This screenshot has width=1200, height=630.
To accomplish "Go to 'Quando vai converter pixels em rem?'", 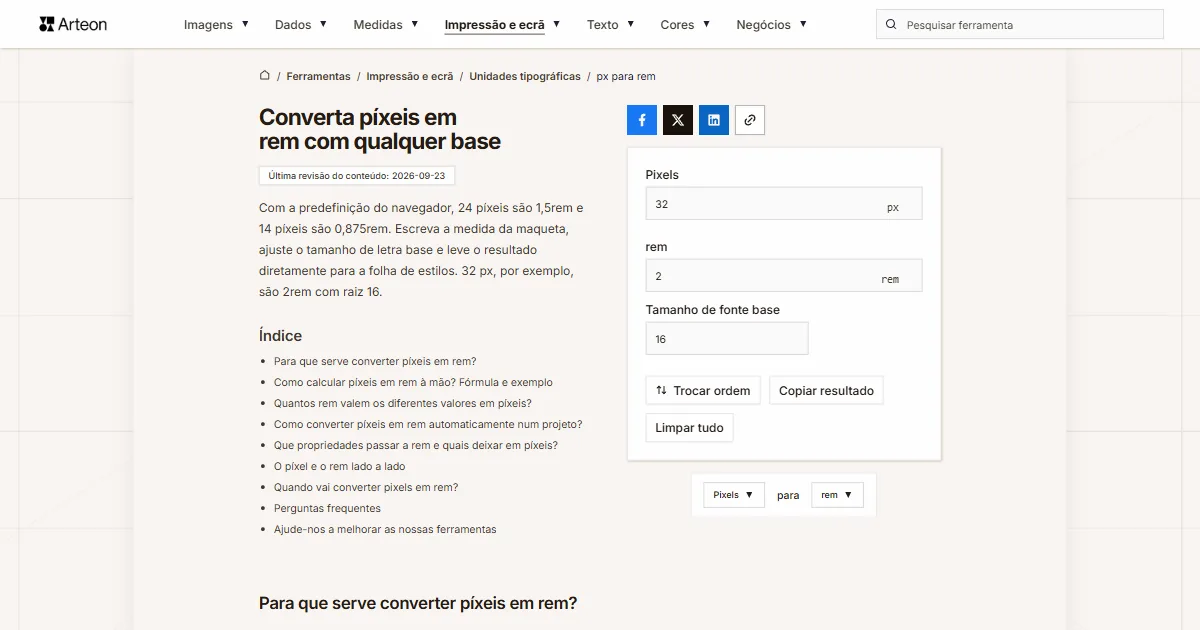I will (x=366, y=487).
